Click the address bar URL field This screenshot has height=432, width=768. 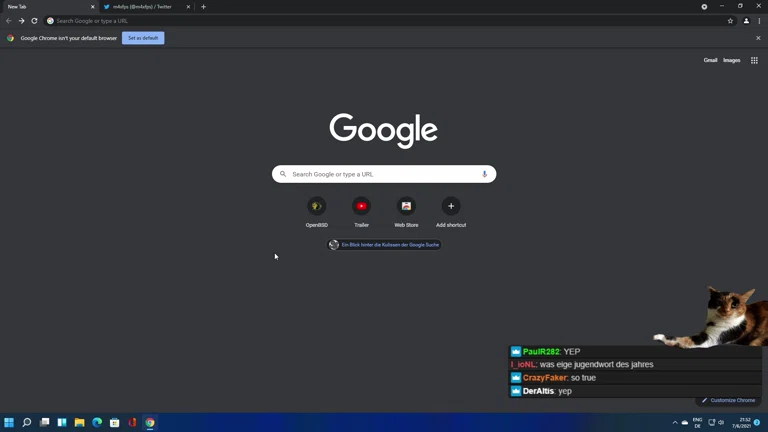tap(387, 21)
